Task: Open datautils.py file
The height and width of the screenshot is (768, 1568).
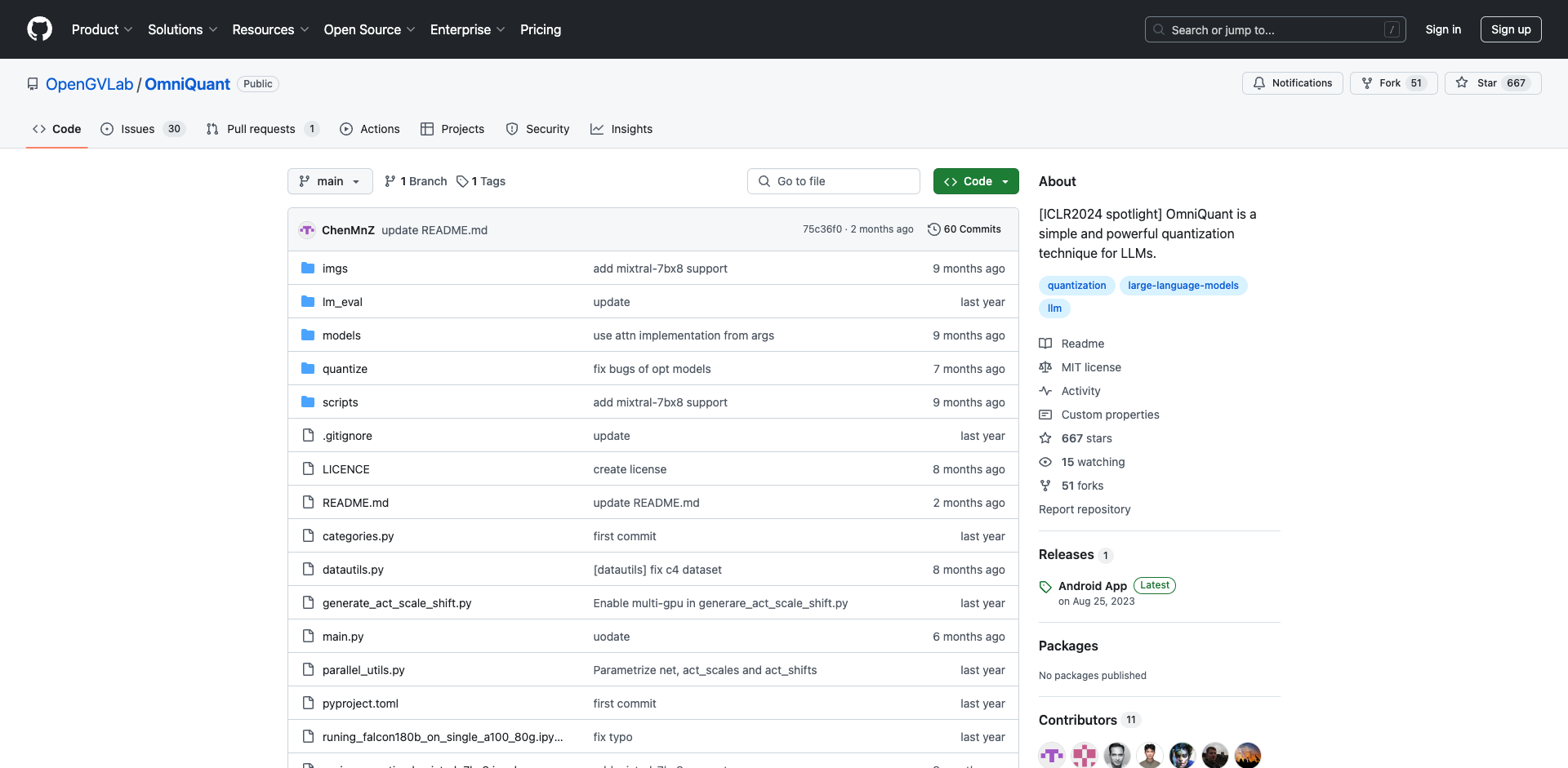Action: coord(353,570)
